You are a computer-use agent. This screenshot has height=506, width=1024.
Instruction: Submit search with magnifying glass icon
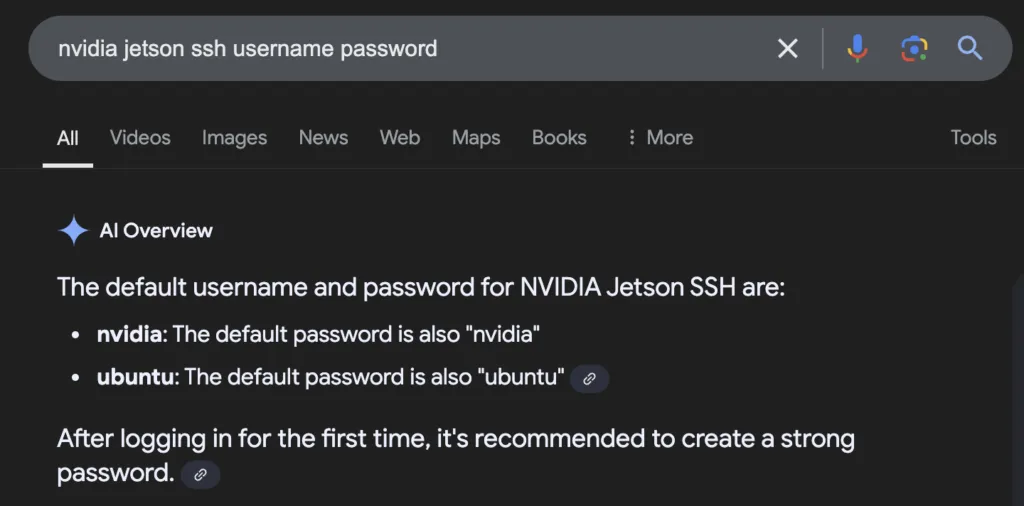pyautogui.click(x=970, y=48)
